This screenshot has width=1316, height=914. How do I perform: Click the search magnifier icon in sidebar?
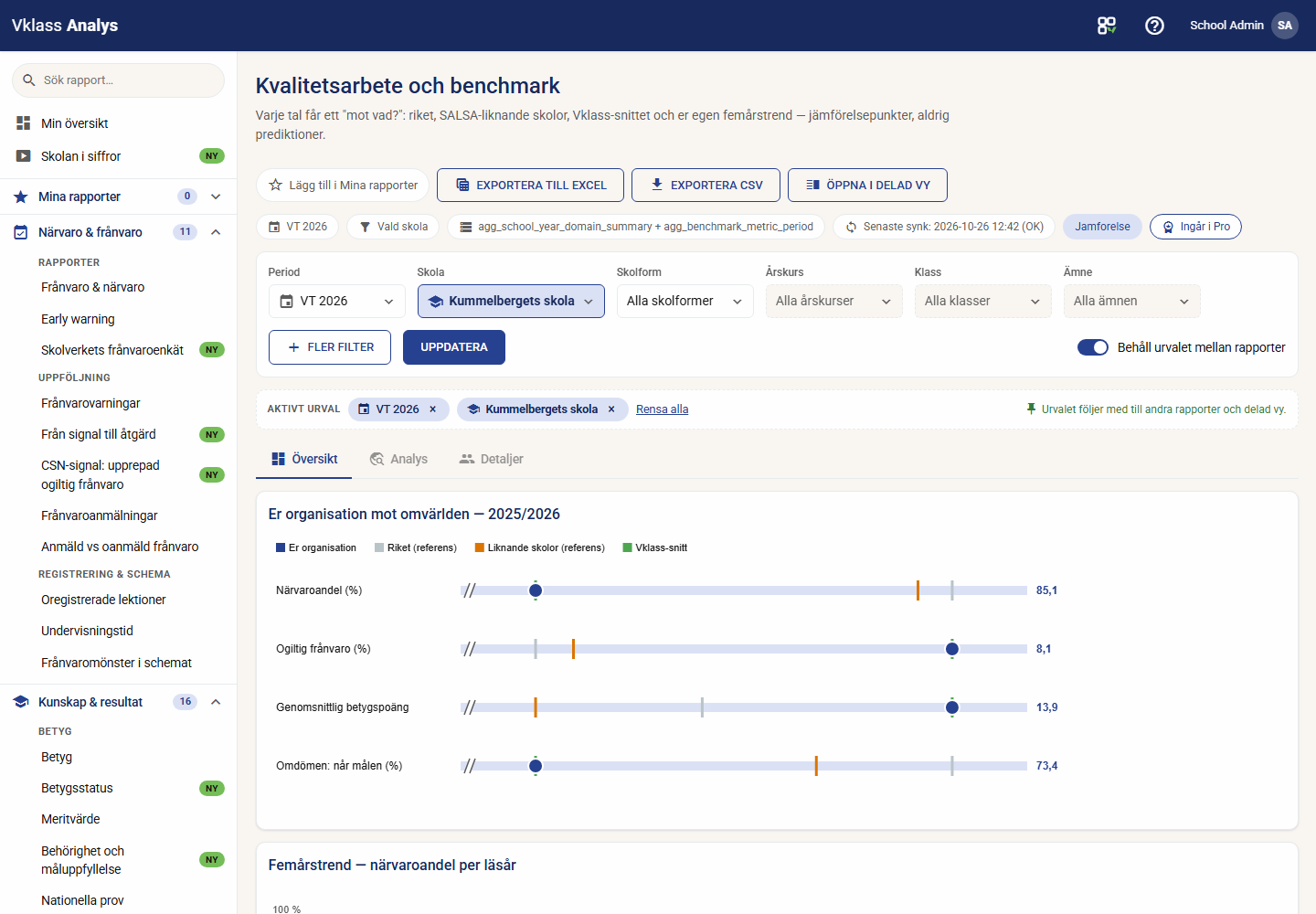point(29,80)
